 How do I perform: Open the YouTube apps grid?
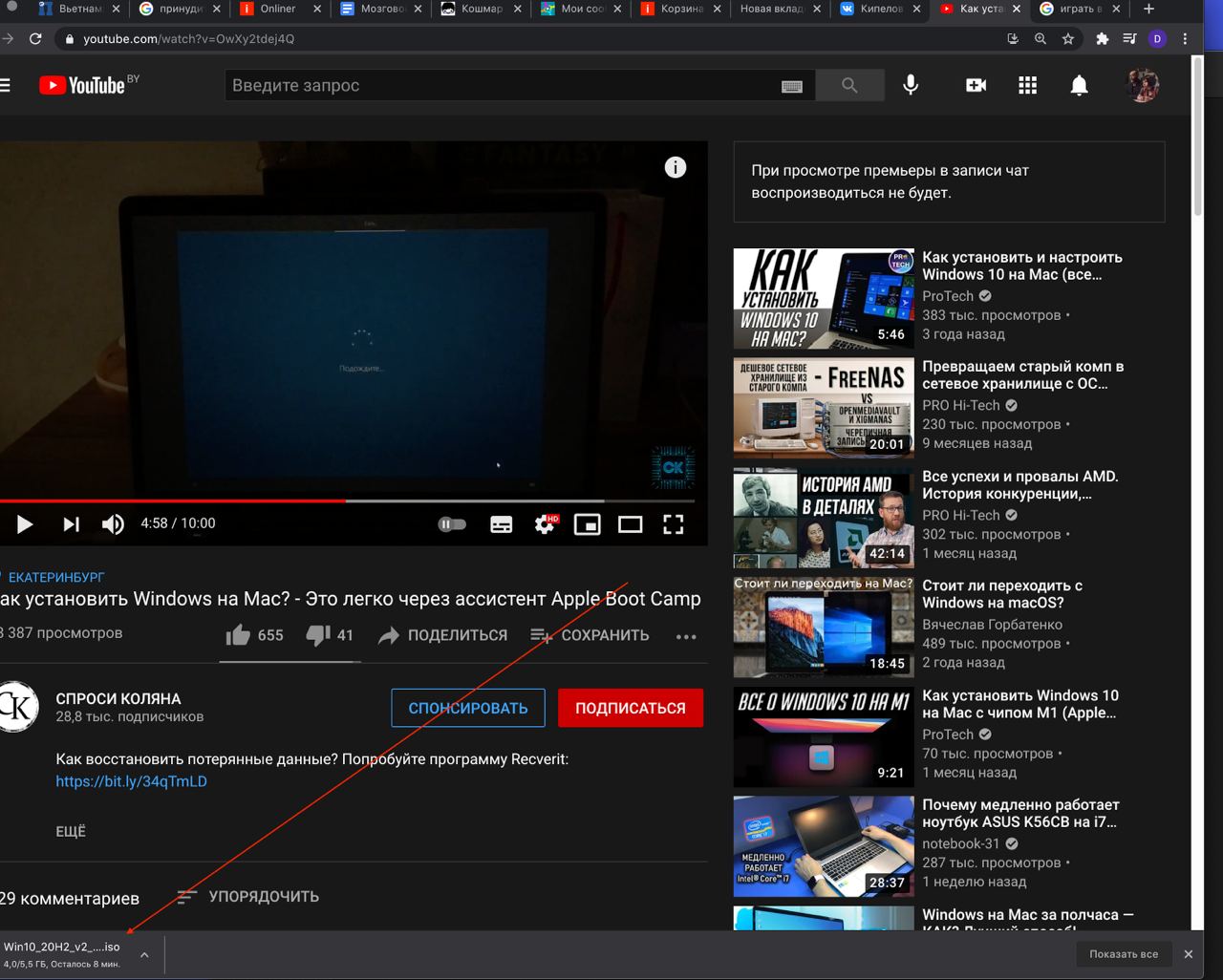tap(1027, 85)
